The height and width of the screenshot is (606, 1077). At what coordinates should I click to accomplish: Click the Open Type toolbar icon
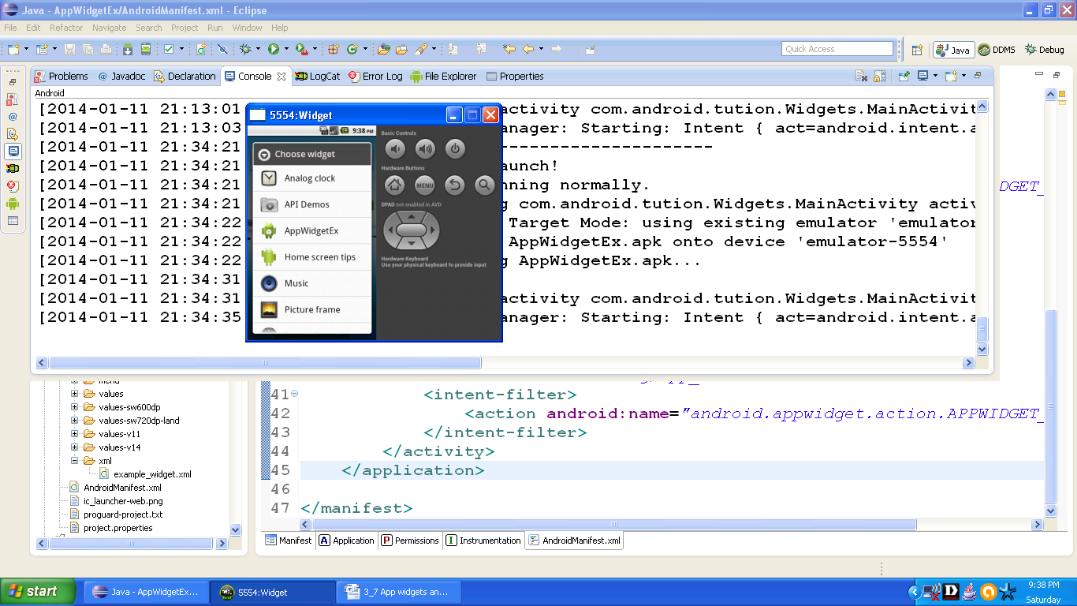click(x=383, y=49)
